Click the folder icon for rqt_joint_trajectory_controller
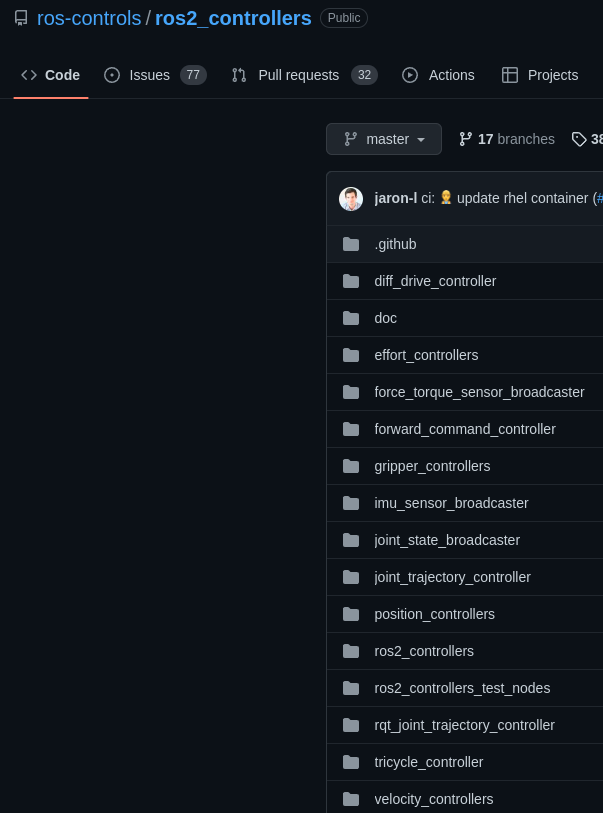The height and width of the screenshot is (813, 603). (x=351, y=725)
